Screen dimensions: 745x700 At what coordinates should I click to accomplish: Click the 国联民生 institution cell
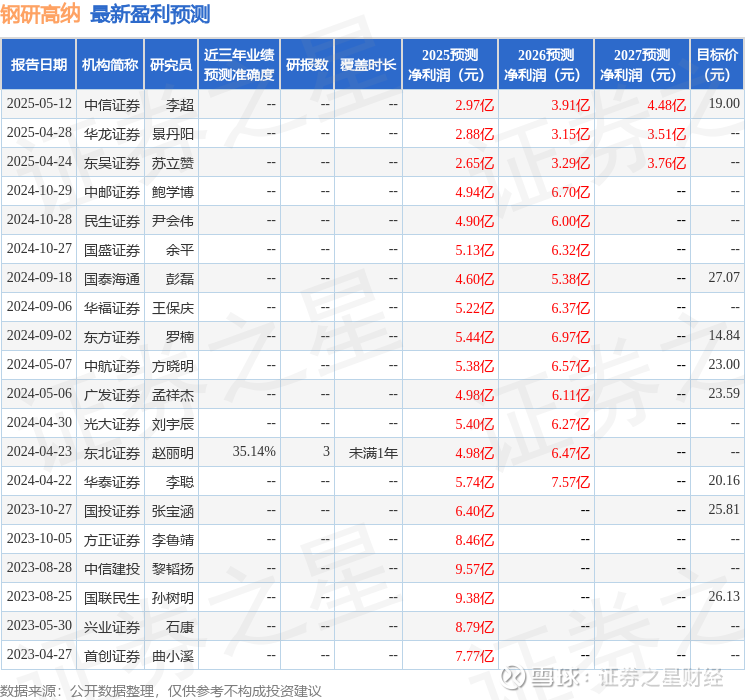tap(112, 598)
